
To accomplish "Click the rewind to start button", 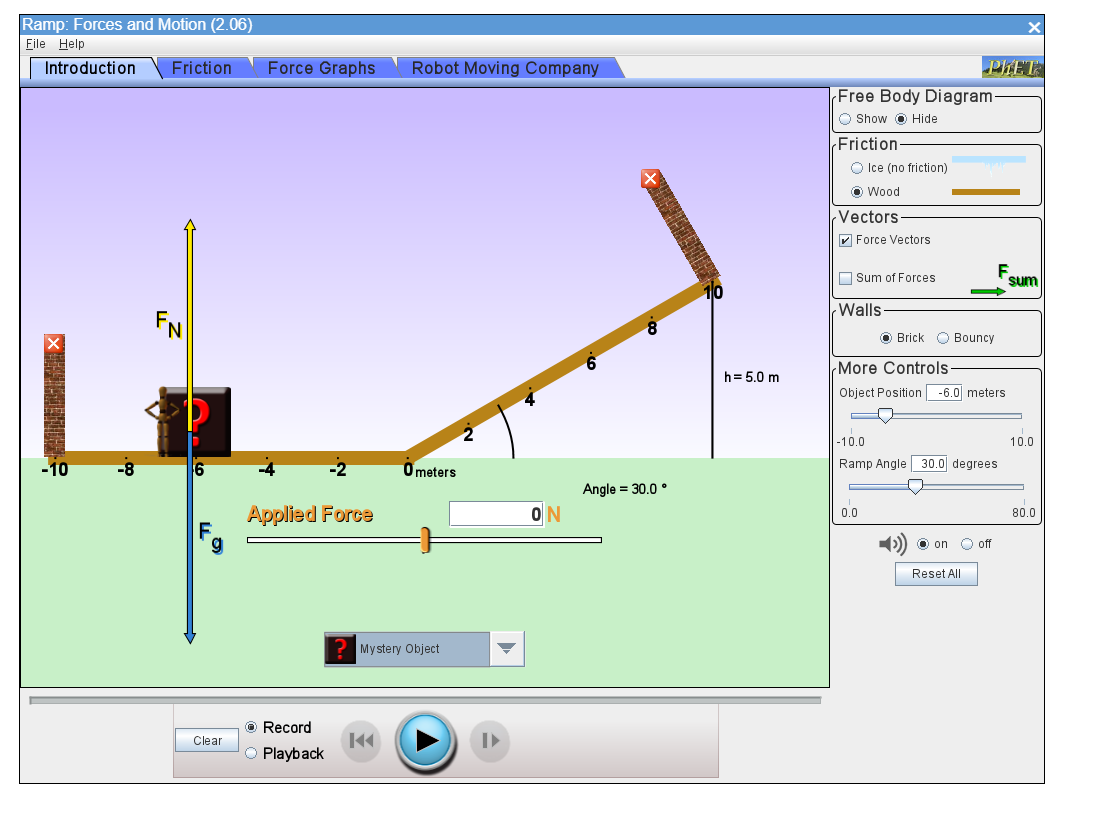I will [x=361, y=741].
